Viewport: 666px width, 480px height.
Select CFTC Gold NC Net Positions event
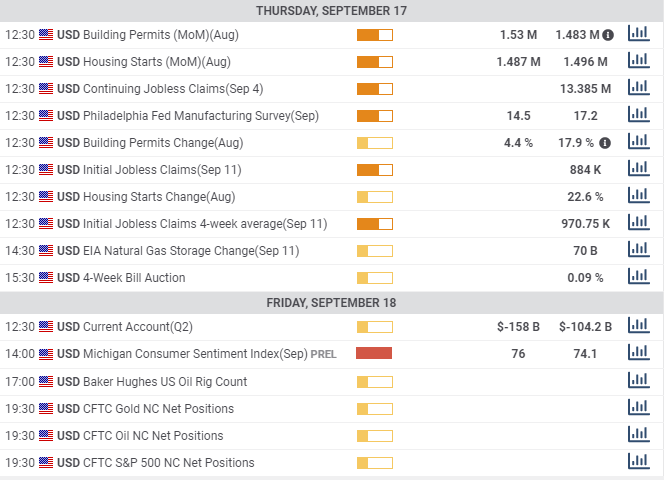click(x=331, y=409)
